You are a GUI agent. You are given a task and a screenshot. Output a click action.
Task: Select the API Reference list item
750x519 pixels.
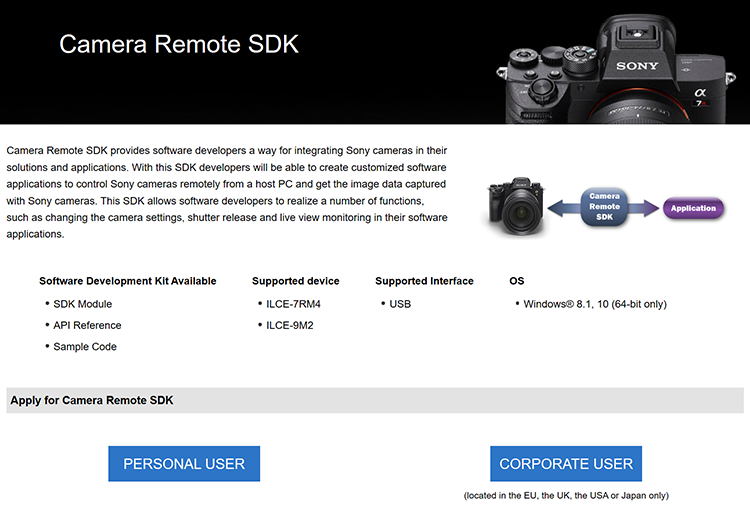87,325
